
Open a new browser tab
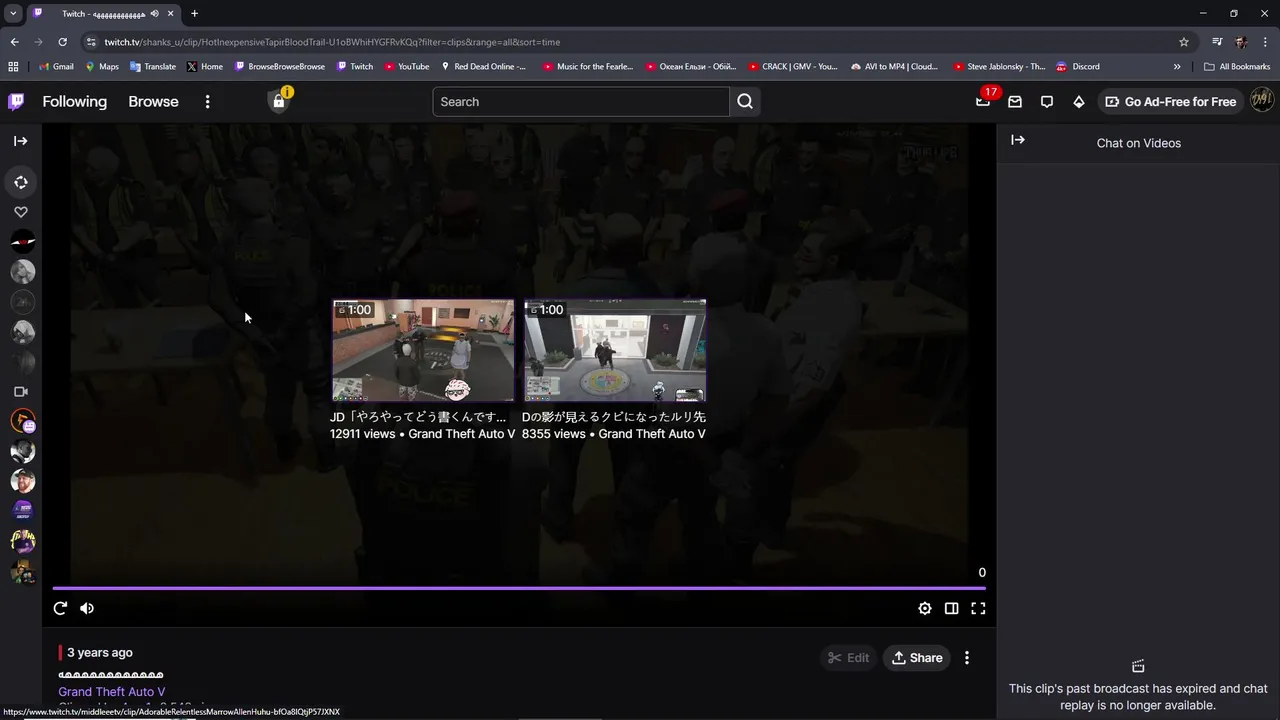[194, 14]
